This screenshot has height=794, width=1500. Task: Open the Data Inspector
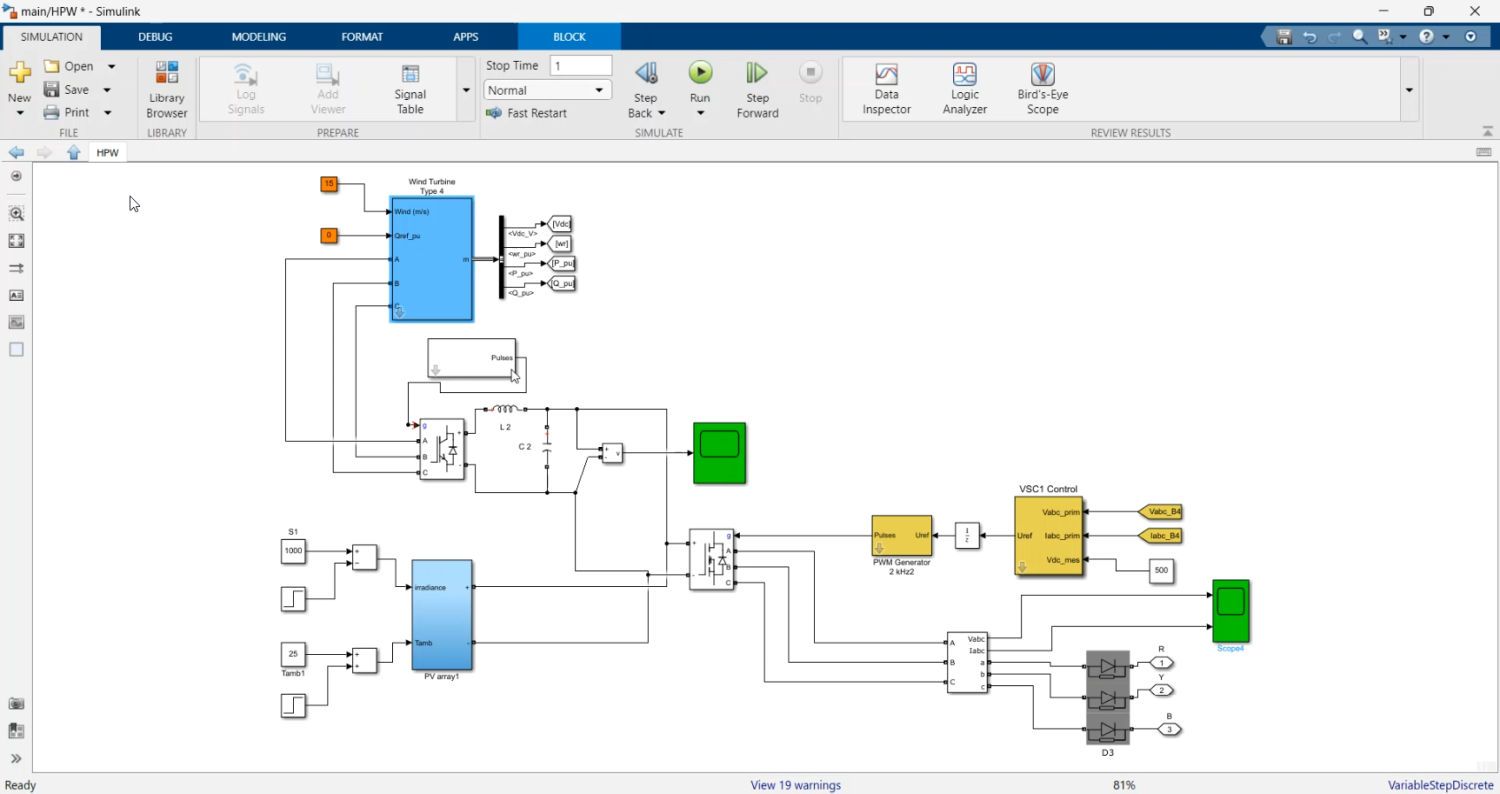coord(886,89)
